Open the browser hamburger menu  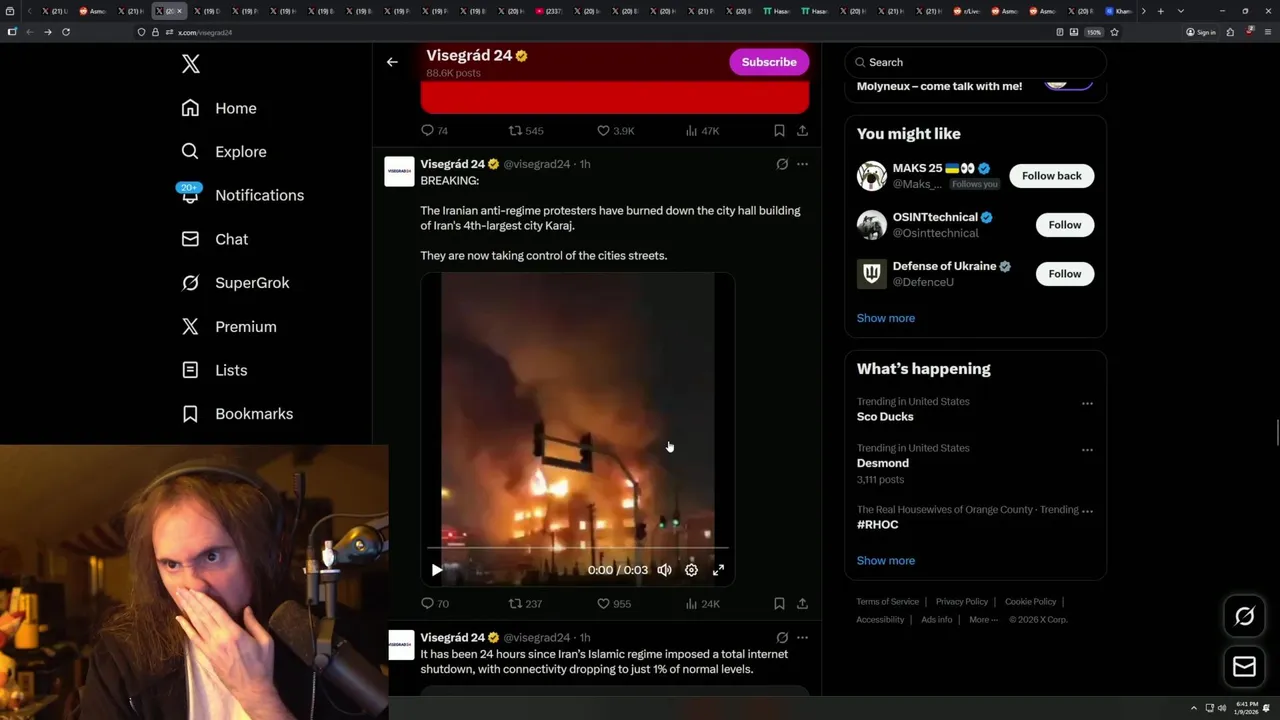click(1268, 32)
